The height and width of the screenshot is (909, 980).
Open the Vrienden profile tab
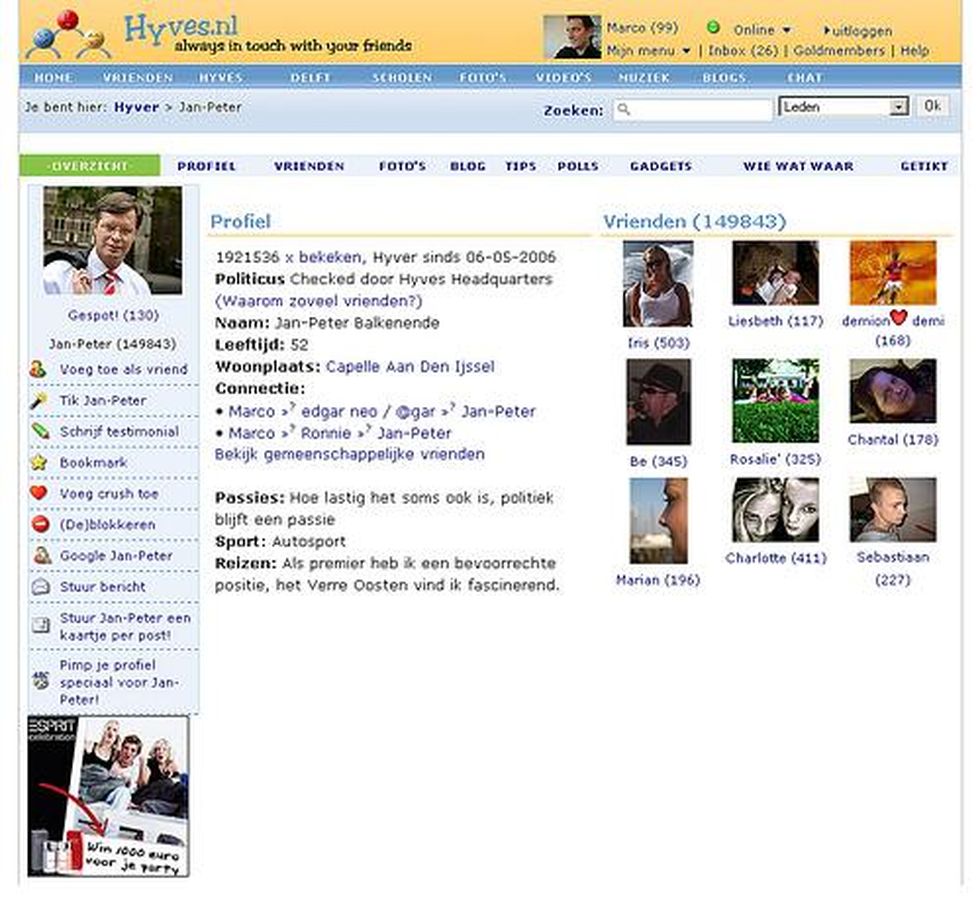point(309,166)
